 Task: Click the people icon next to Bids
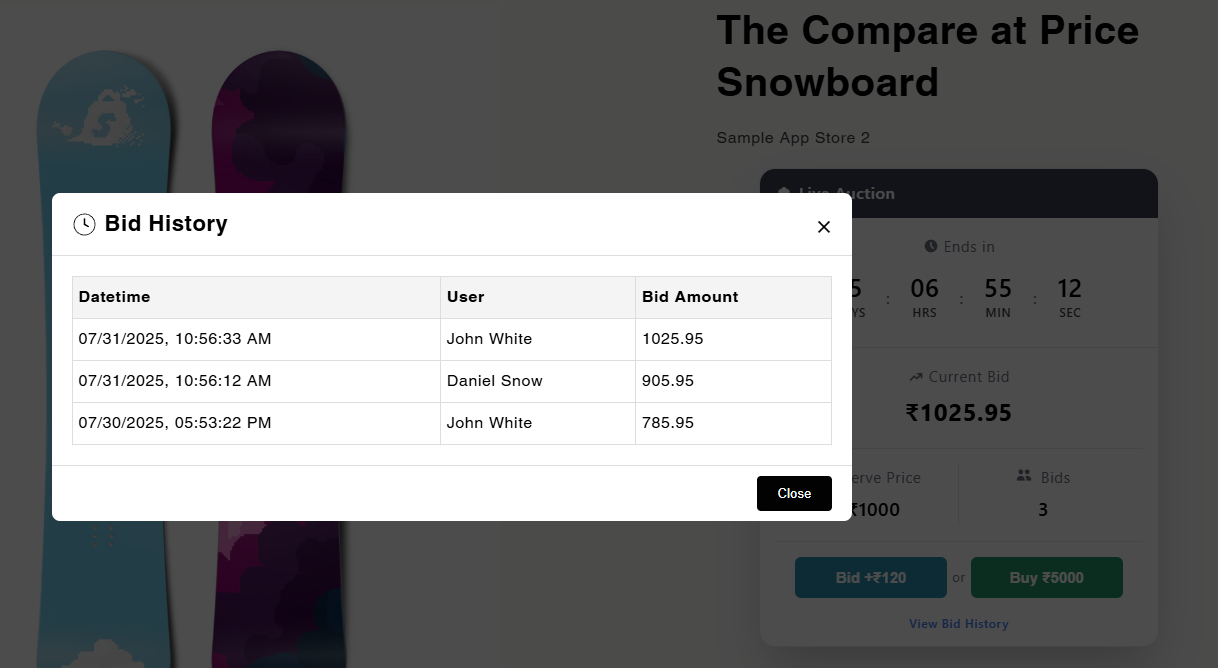click(1023, 477)
